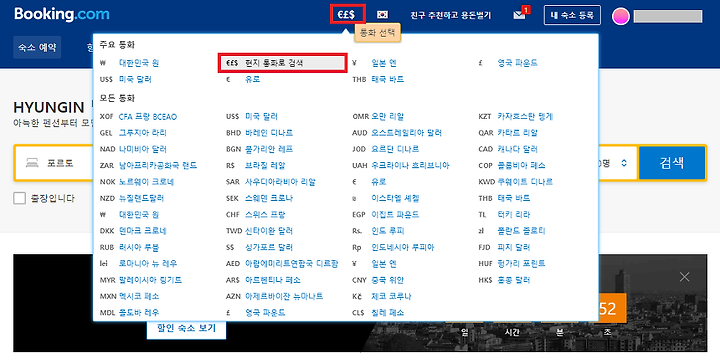
Task: Choose DKK 덴마크 크로네 currency
Action: [133, 231]
